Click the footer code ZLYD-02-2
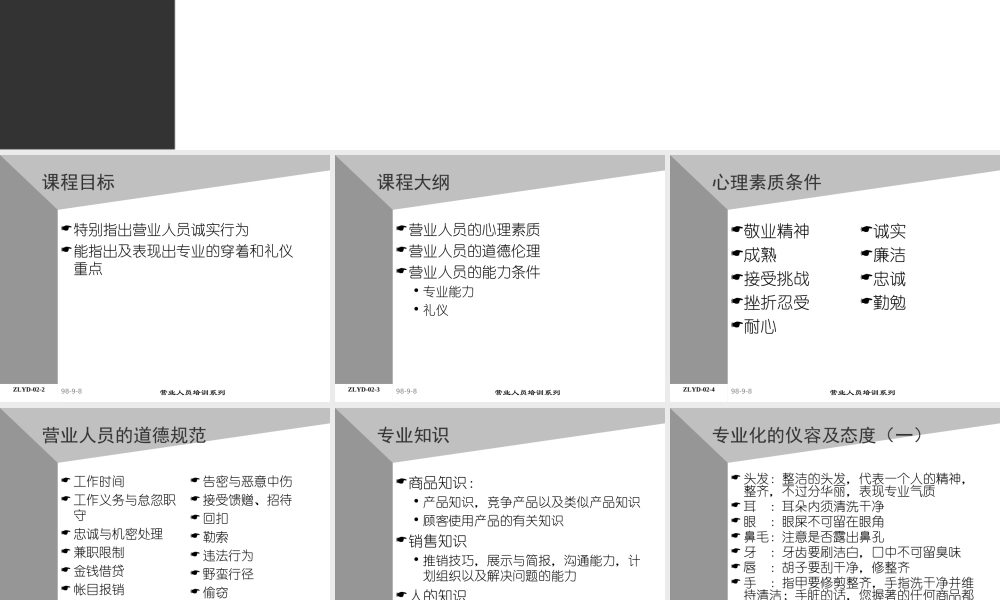This screenshot has height=600, width=1000. coord(29,390)
